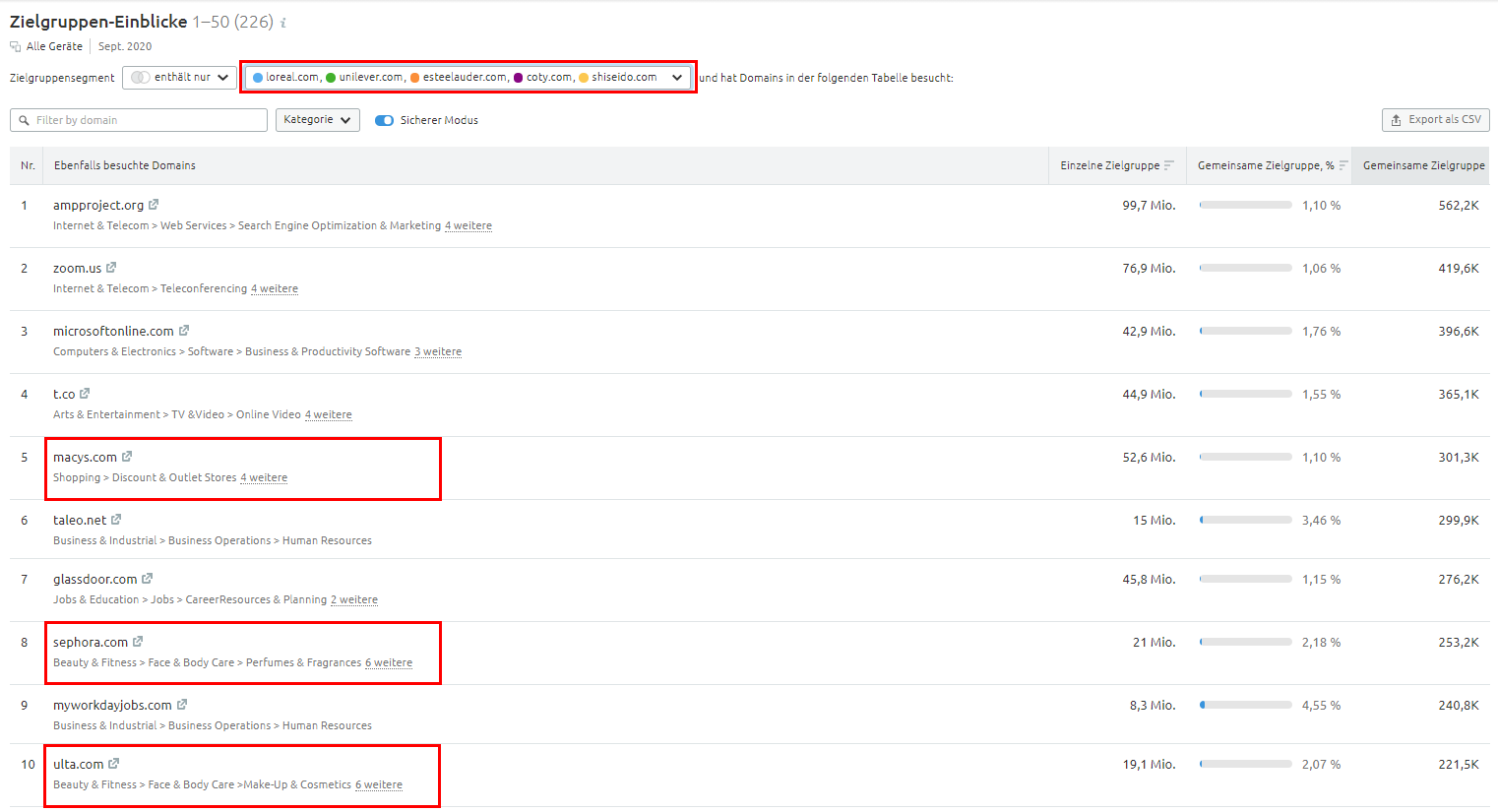Open the 'enthält nur' dropdown arrow

223,78
